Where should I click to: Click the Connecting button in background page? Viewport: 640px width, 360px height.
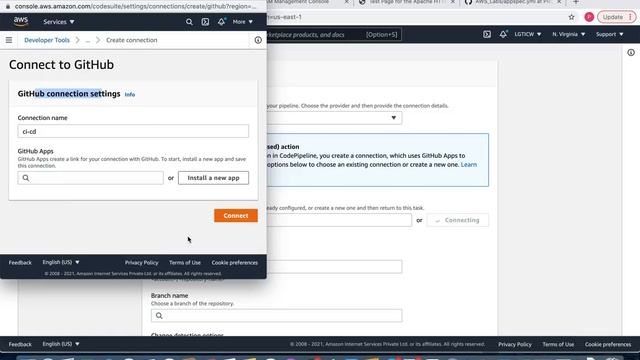(x=458, y=220)
